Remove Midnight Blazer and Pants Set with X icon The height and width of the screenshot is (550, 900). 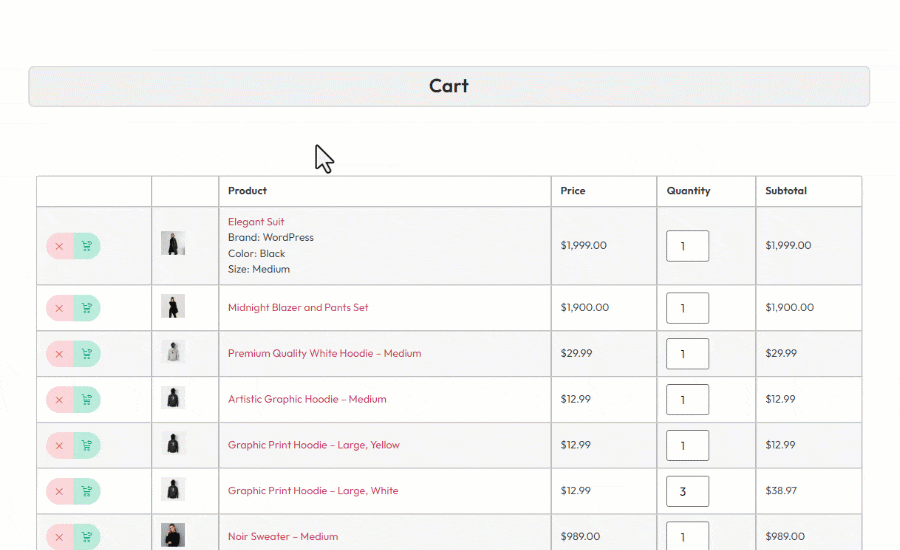59,308
